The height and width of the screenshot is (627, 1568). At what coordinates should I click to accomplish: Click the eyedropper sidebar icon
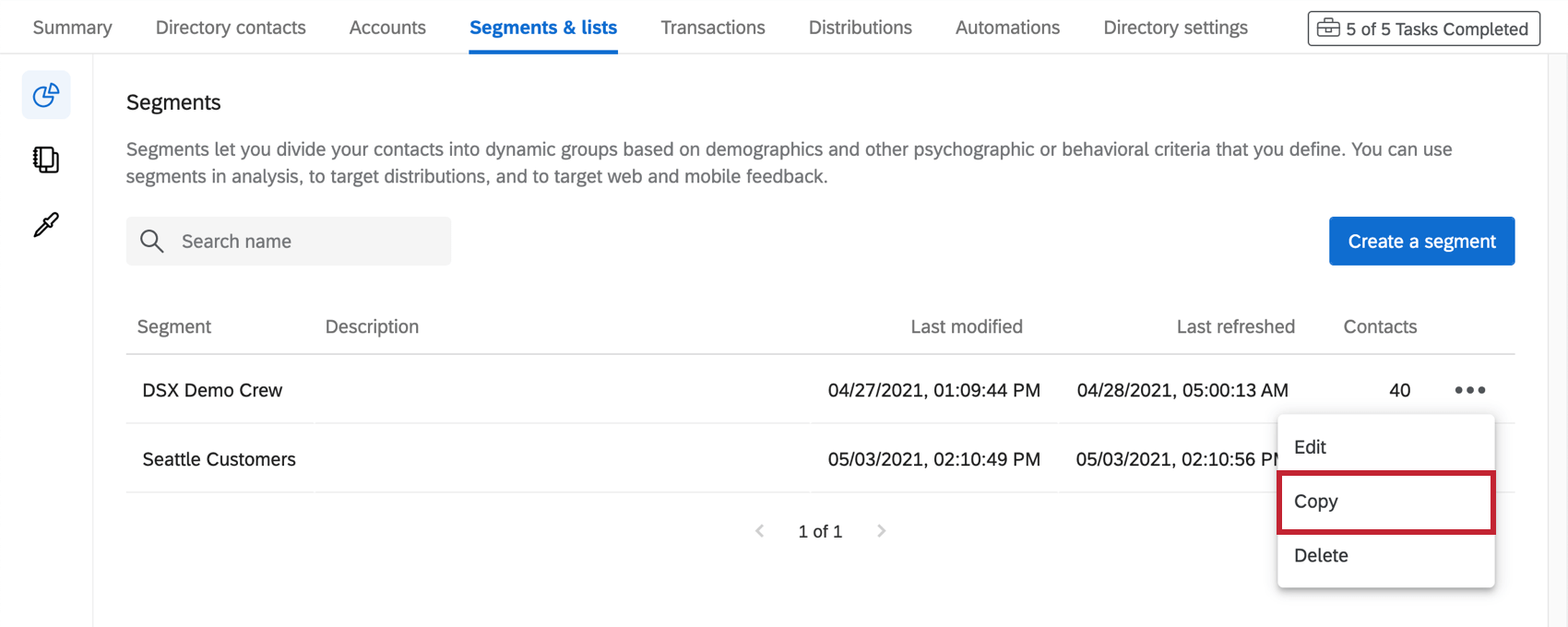point(46,225)
